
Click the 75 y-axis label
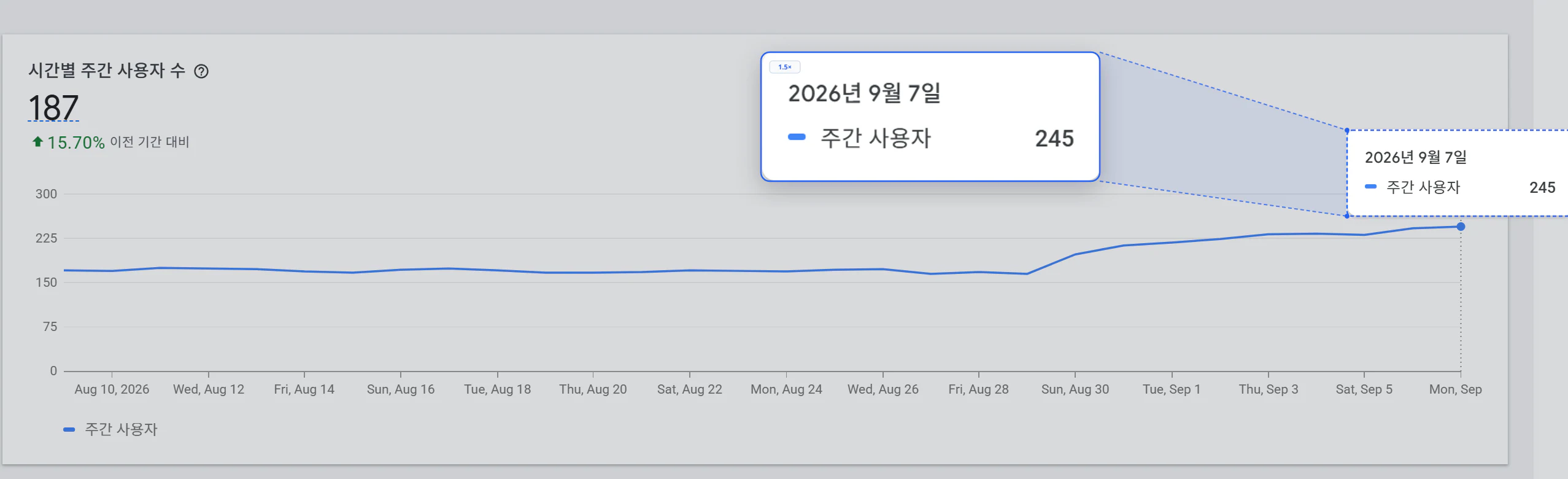(50, 327)
